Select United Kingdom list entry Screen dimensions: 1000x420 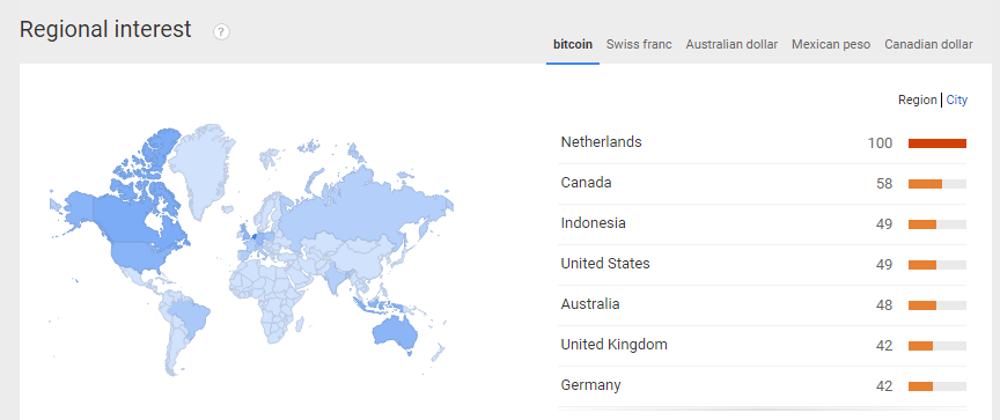(x=614, y=345)
